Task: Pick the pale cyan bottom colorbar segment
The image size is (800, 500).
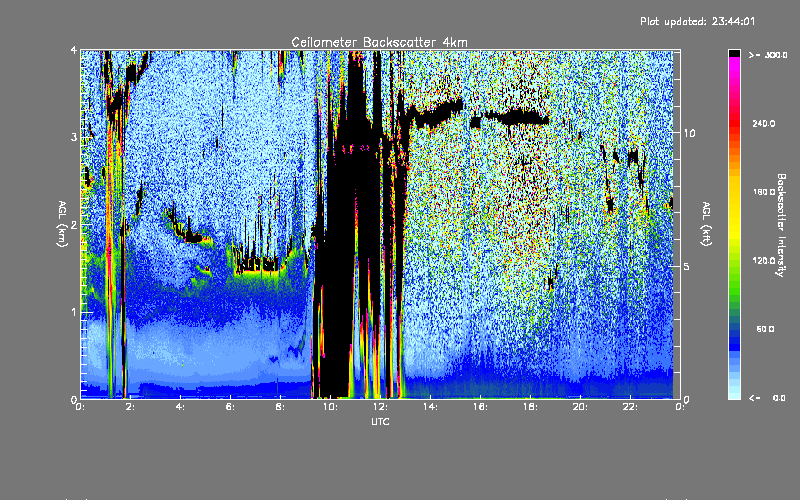Action: (734, 394)
